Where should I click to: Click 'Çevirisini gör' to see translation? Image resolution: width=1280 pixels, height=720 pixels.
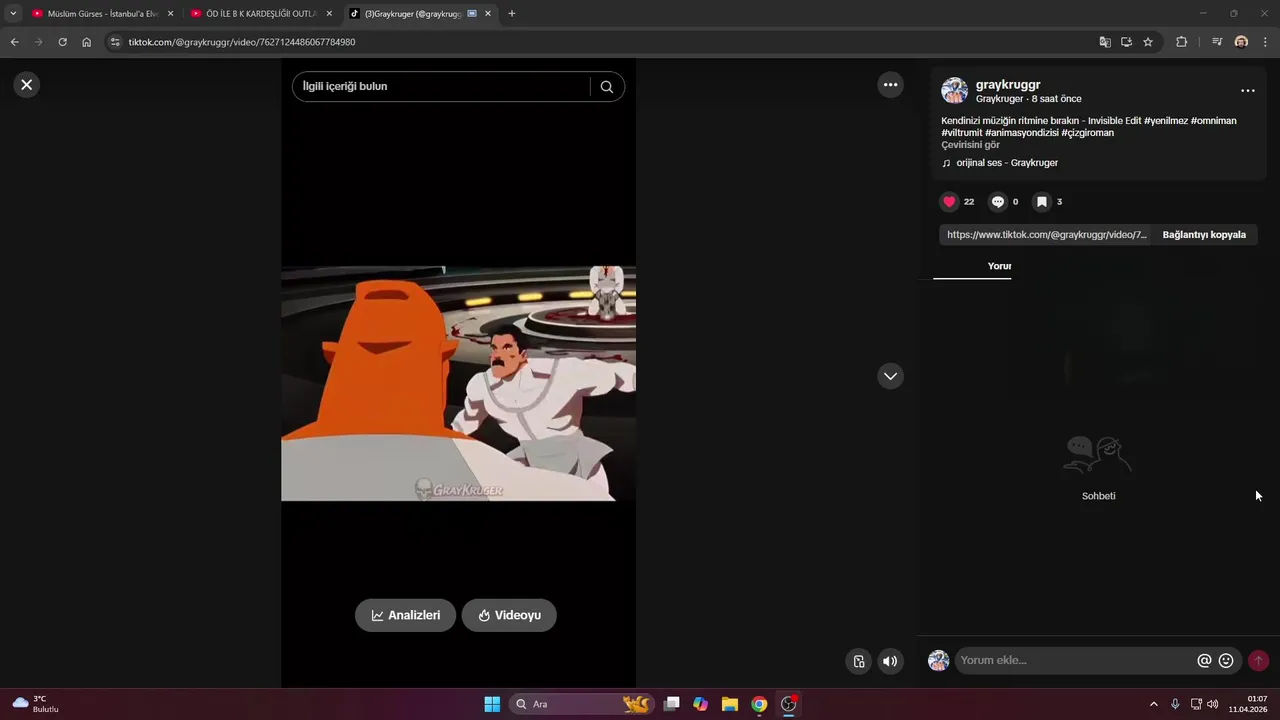coord(970,145)
